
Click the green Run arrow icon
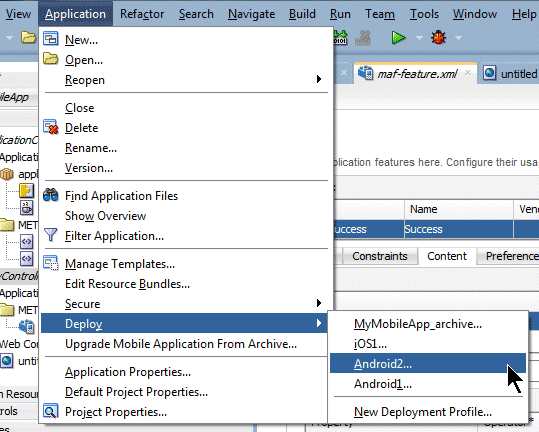(398, 37)
